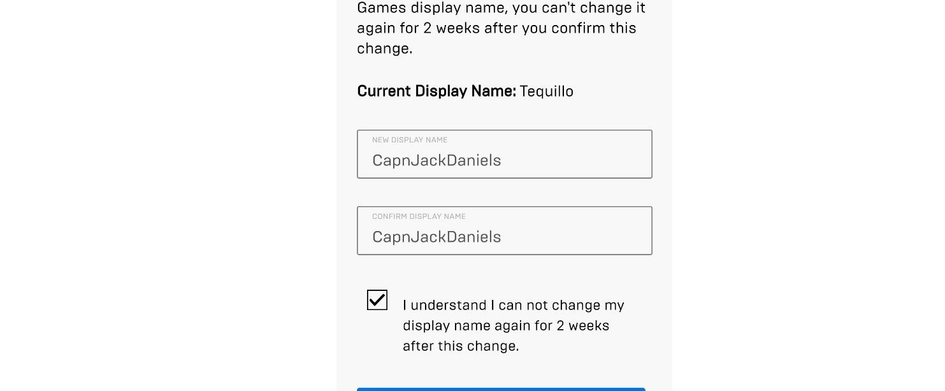Click the 'Games display name' warning paragraph

pyautogui.click(x=501, y=28)
